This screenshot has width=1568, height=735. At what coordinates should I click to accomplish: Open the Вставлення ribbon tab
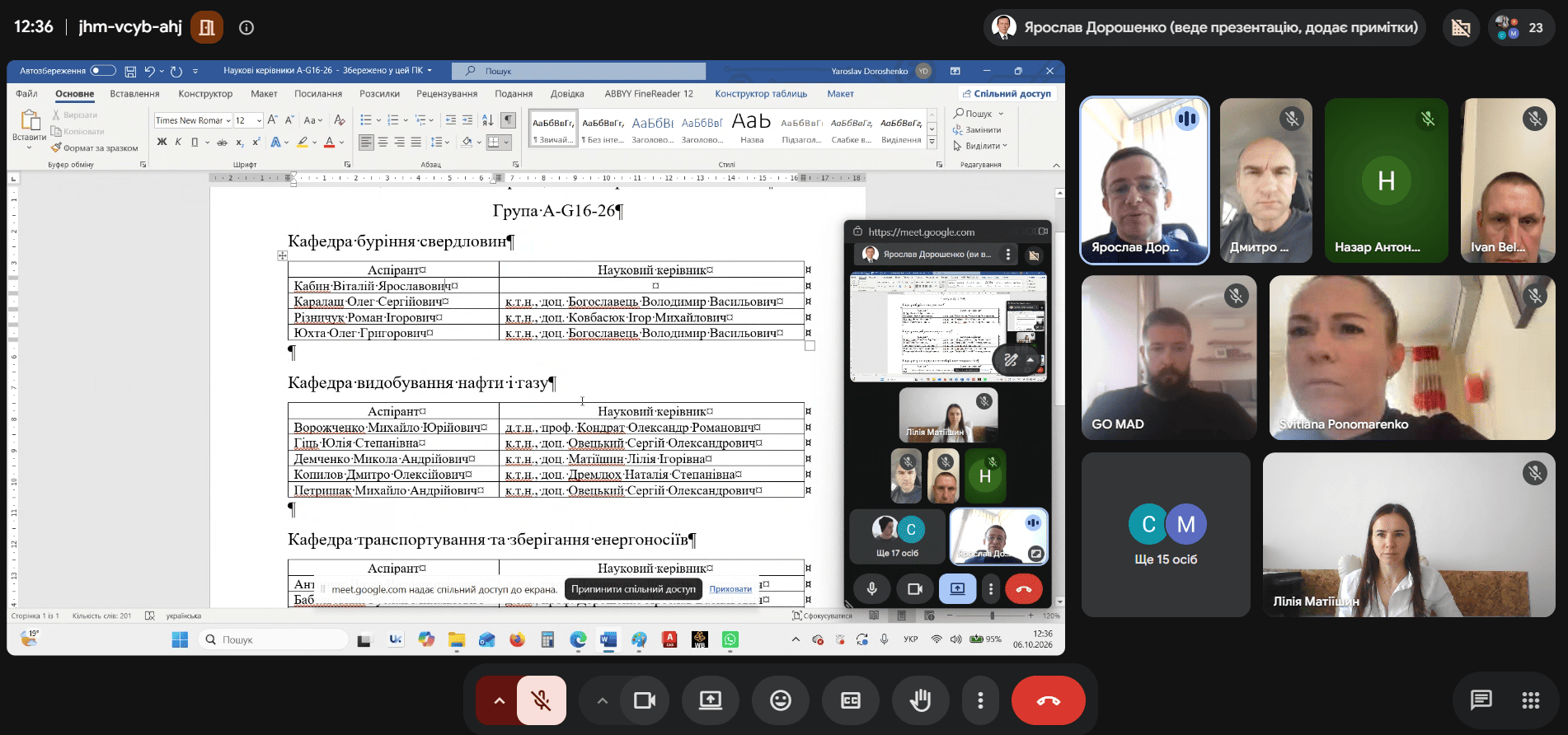tap(134, 94)
